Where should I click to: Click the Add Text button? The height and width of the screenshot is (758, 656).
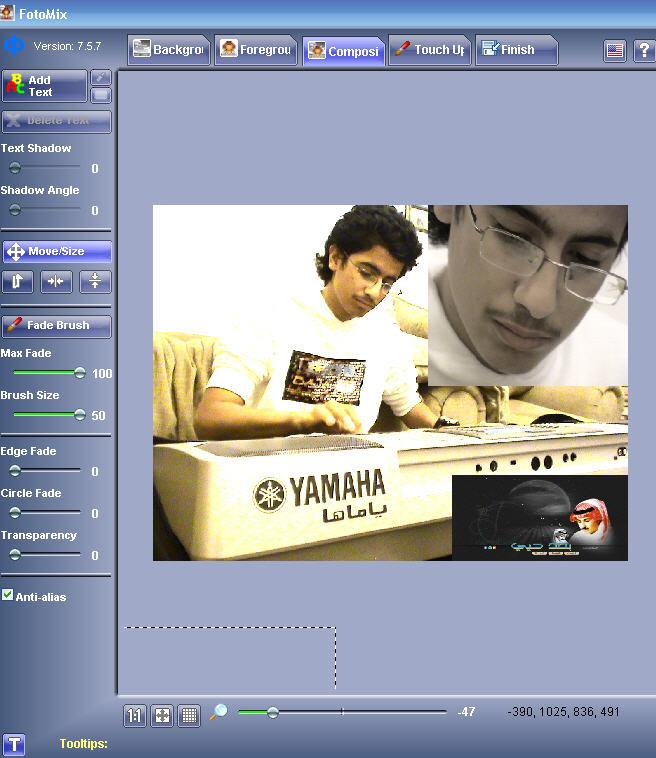tap(44, 86)
